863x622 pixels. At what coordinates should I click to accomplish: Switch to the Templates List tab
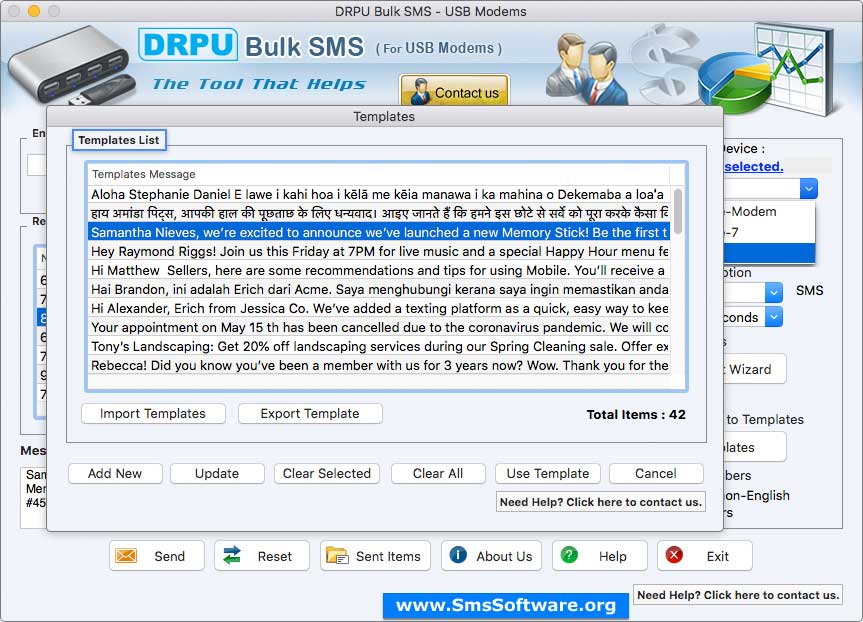click(119, 140)
